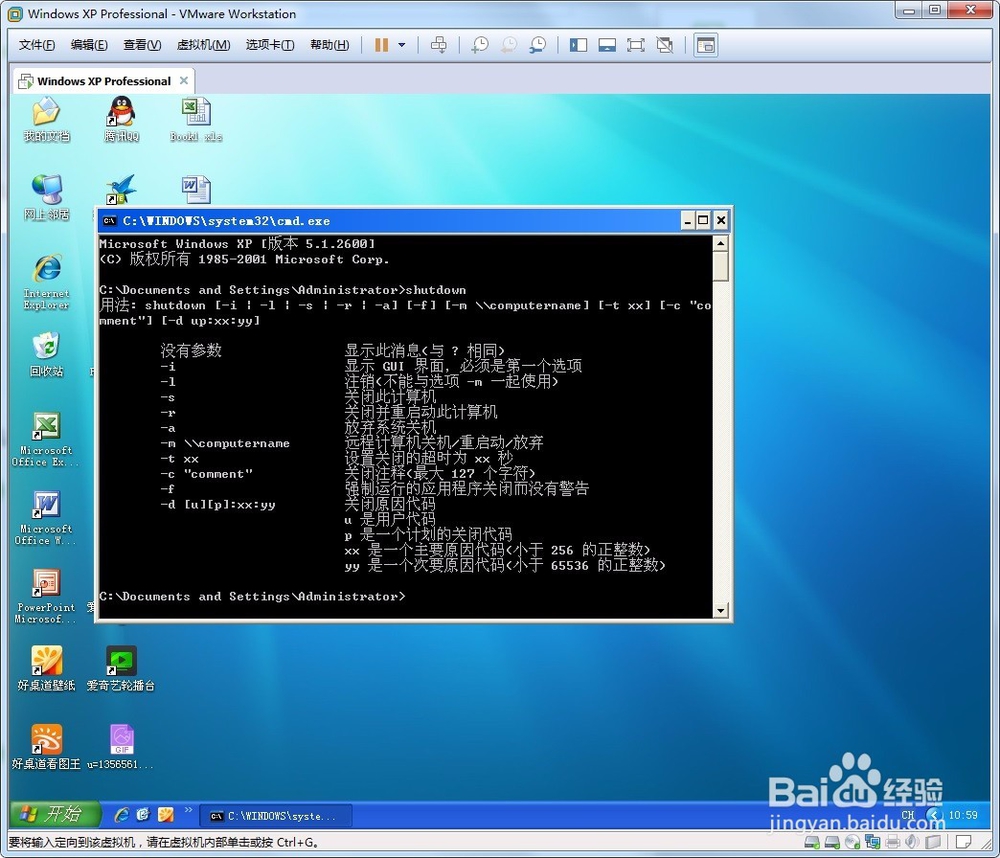
Task: Click the 好桌道 quick launch icon
Action: tap(166, 815)
